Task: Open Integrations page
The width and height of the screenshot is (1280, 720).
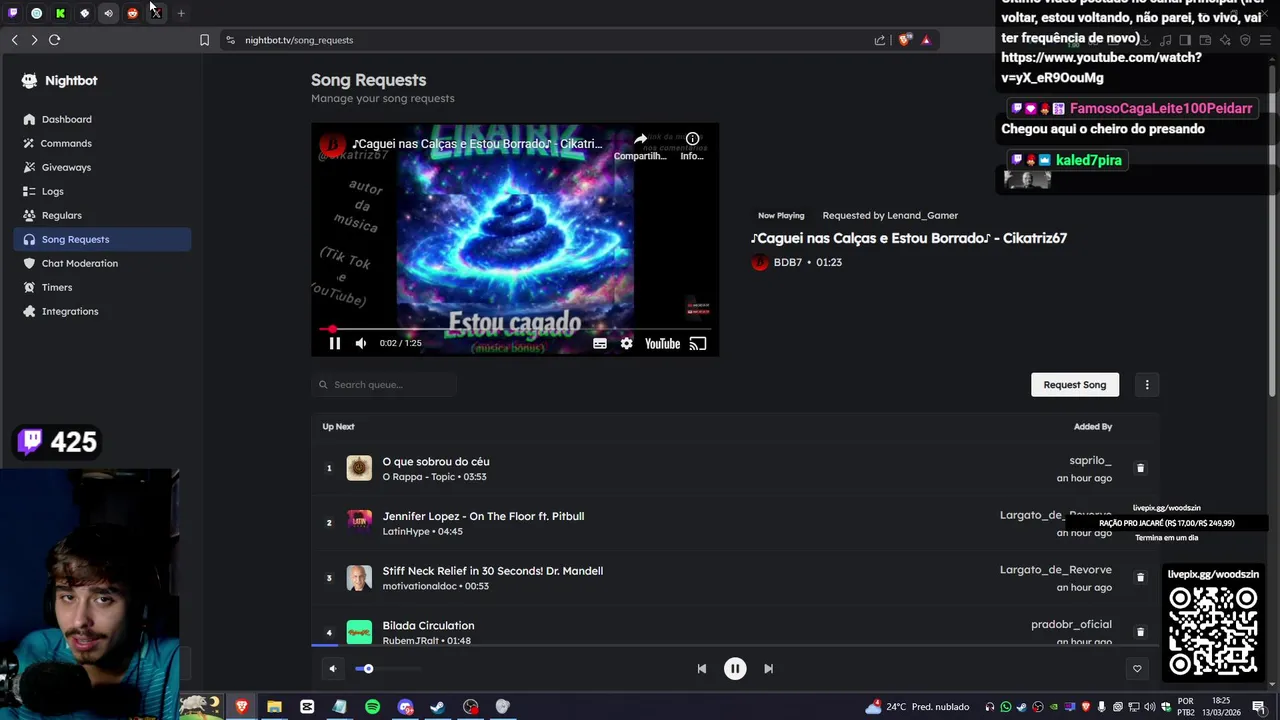Action: tap(70, 311)
